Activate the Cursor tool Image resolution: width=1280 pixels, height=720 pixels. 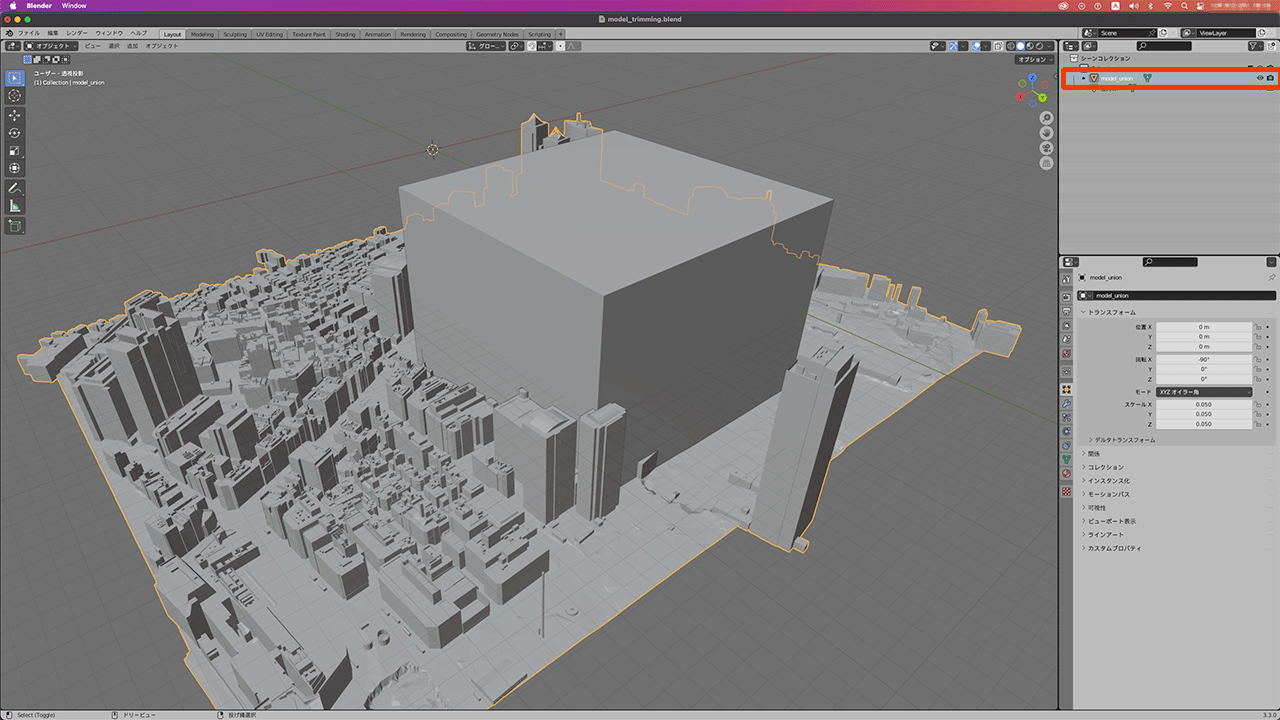click(x=15, y=96)
